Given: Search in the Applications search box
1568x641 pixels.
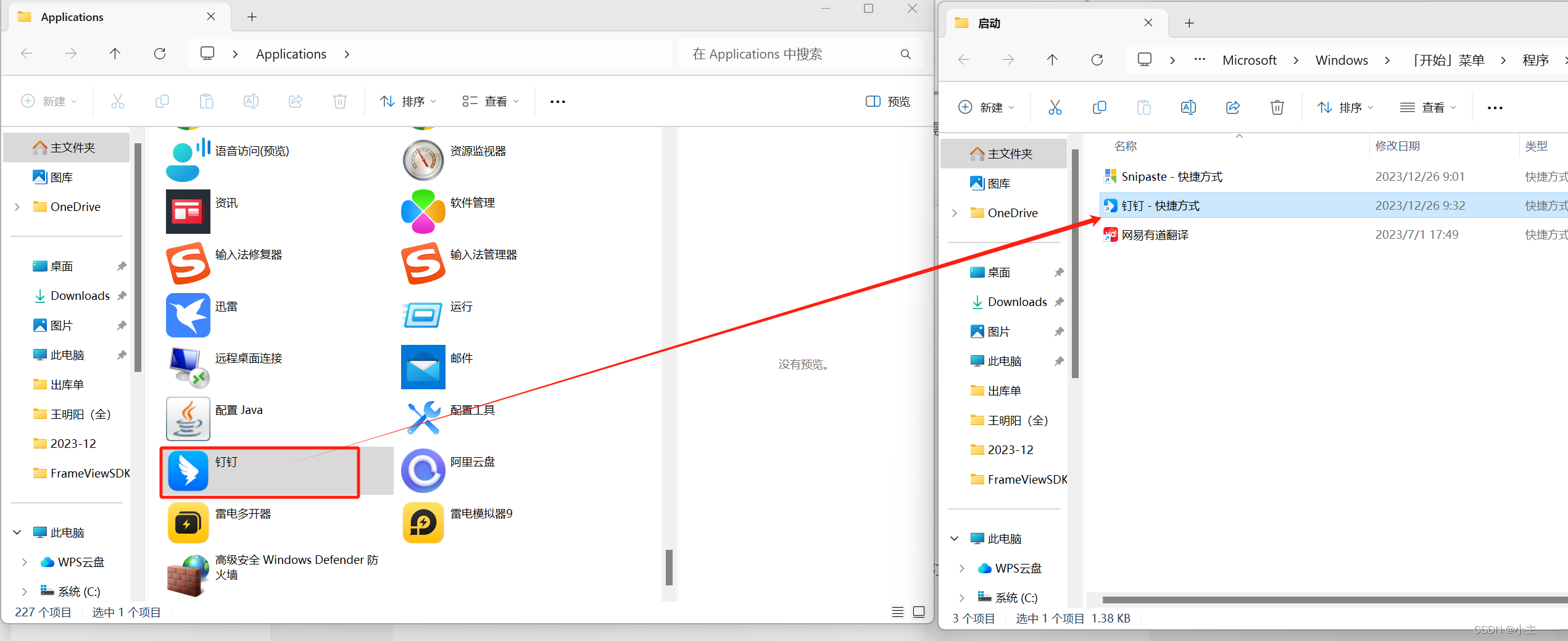Looking at the screenshot, I should pyautogui.click(x=800, y=54).
